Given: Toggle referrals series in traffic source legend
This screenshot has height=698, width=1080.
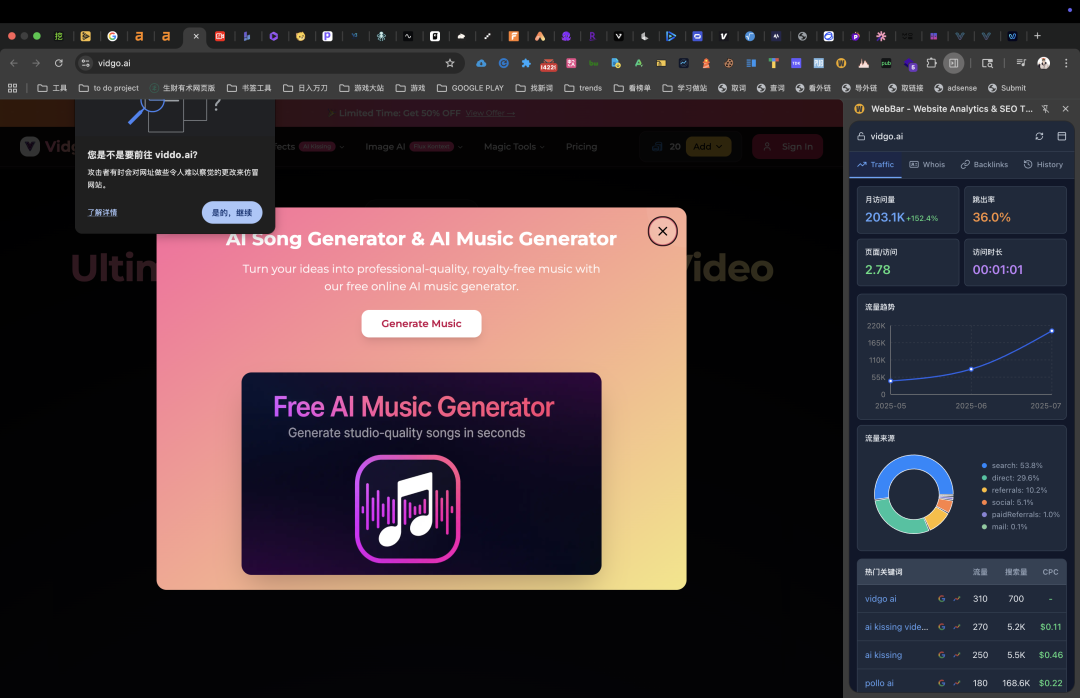Looking at the screenshot, I should tap(1014, 490).
